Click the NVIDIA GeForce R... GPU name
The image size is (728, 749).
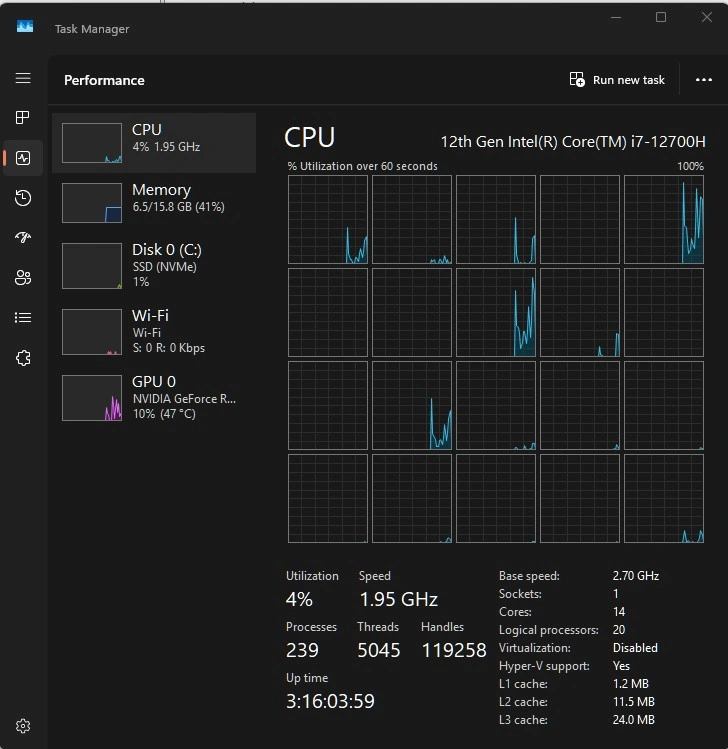pyautogui.click(x=184, y=399)
